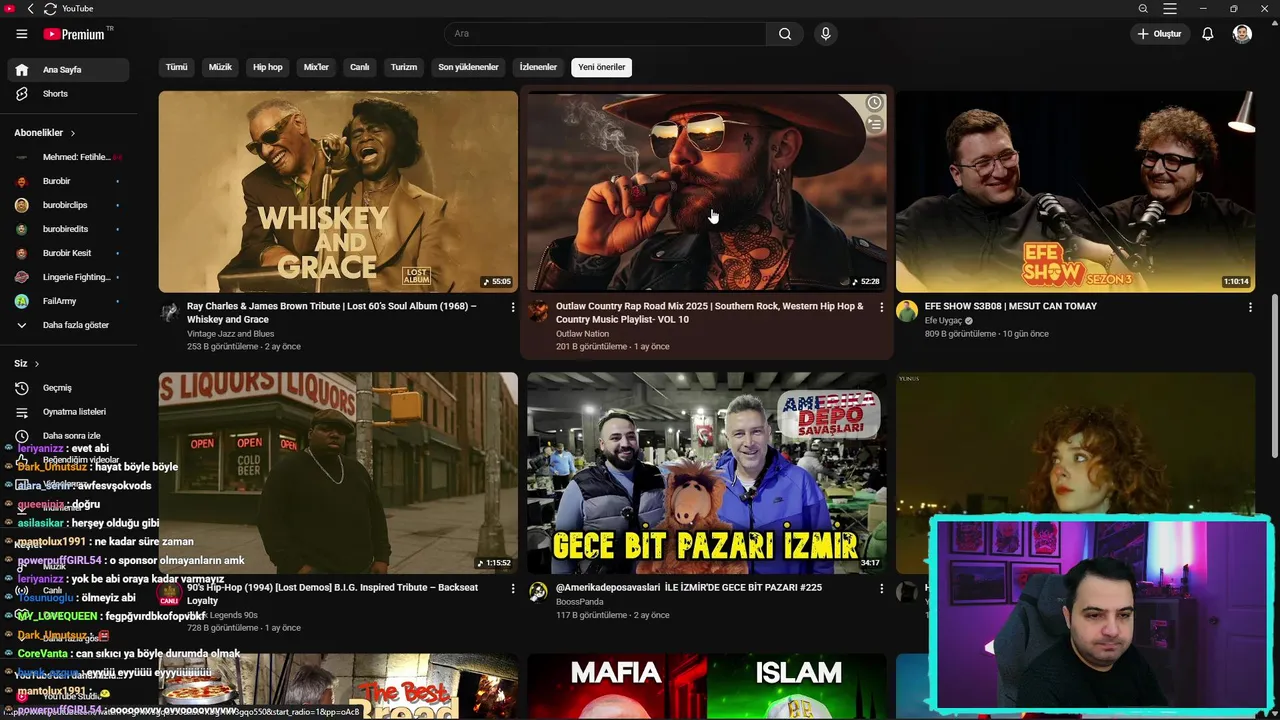1280x720 pixels.
Task: Select the Canlı filter chip
Action: (x=359, y=67)
